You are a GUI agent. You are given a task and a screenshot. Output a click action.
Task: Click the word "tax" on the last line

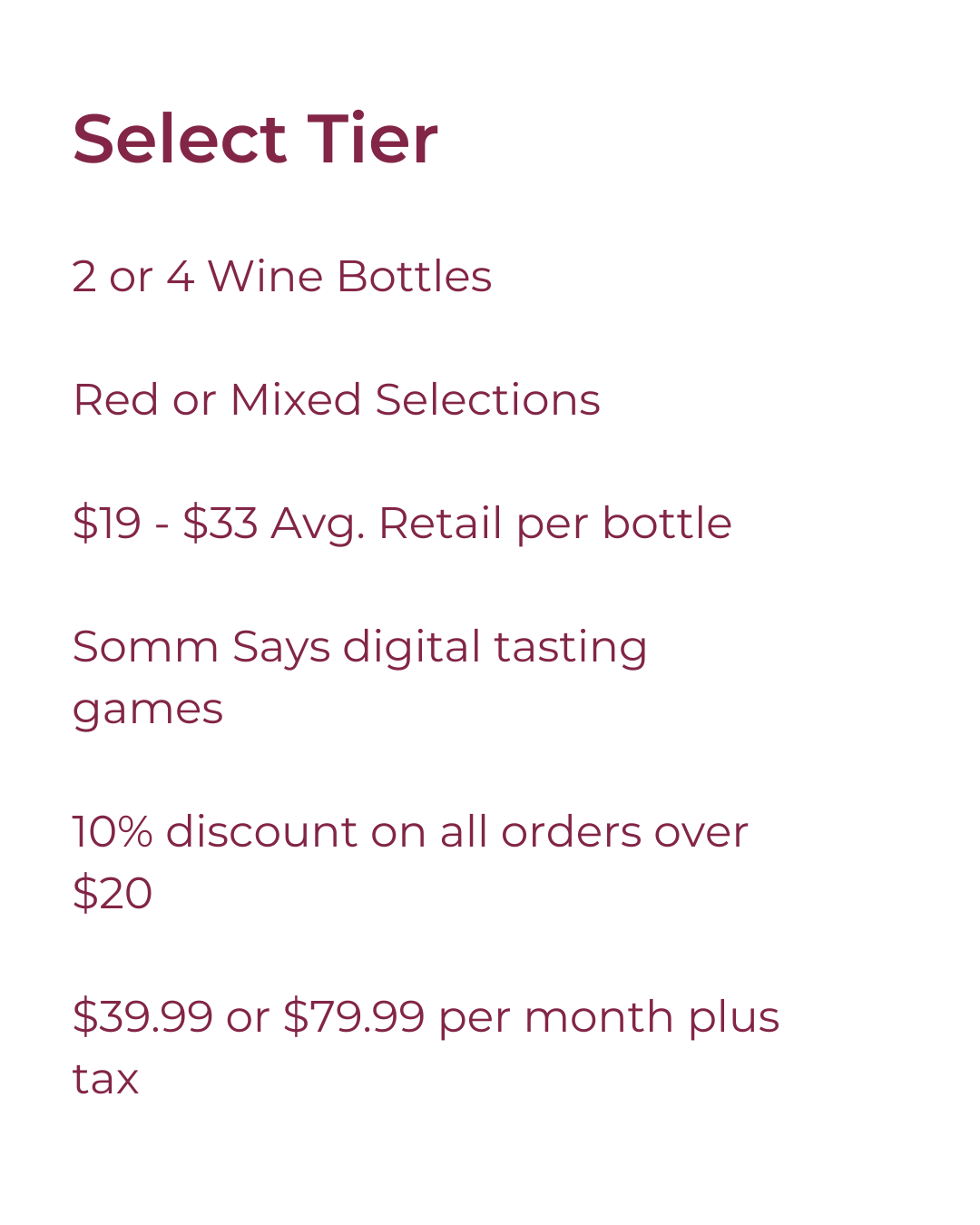pyautogui.click(x=105, y=1079)
